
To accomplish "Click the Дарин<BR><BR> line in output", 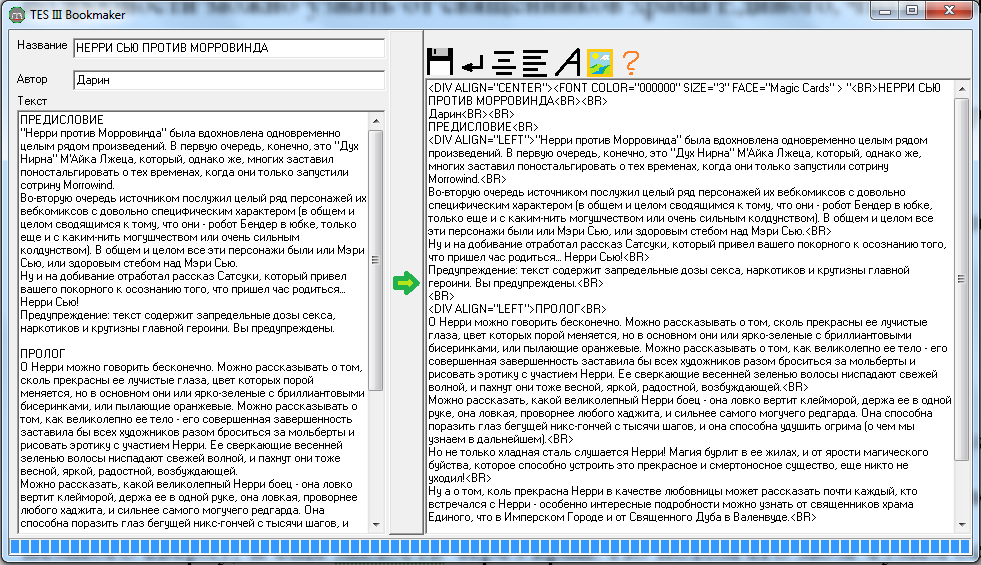I will (471, 114).
